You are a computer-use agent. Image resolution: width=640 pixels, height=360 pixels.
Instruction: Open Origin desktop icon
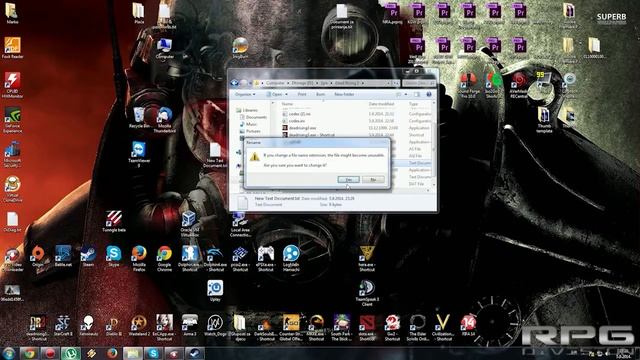coord(38,256)
